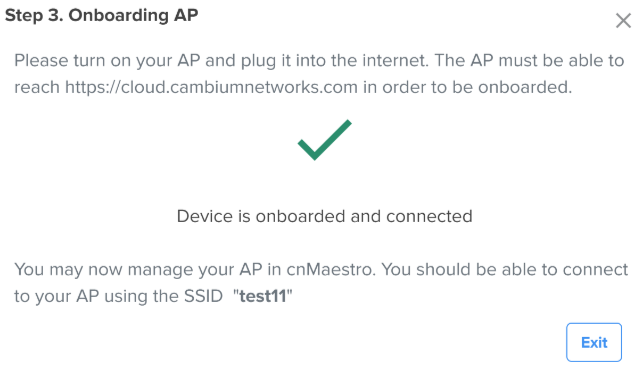Click the 'You may now manage' sentence
This screenshot has height=369, width=633.
tap(195, 269)
